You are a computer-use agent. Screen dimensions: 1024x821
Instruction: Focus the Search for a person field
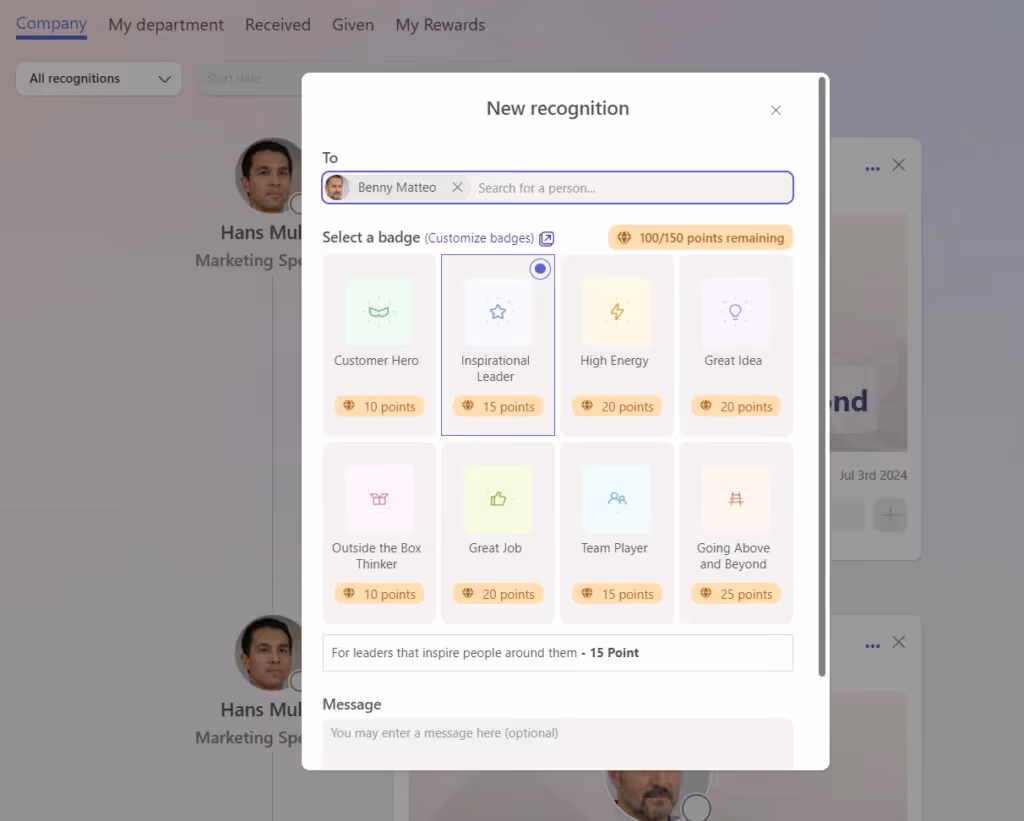tap(632, 188)
